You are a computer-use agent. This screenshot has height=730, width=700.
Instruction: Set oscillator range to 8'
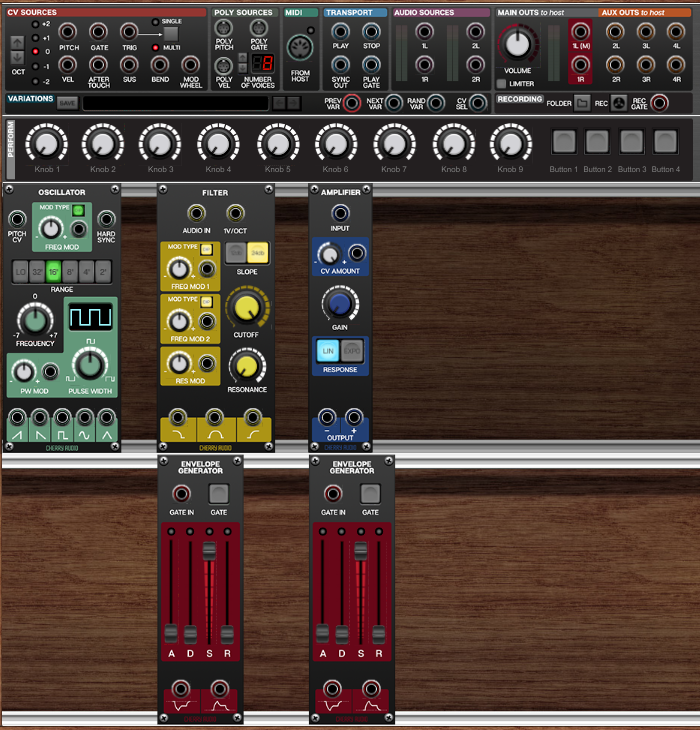click(x=70, y=271)
